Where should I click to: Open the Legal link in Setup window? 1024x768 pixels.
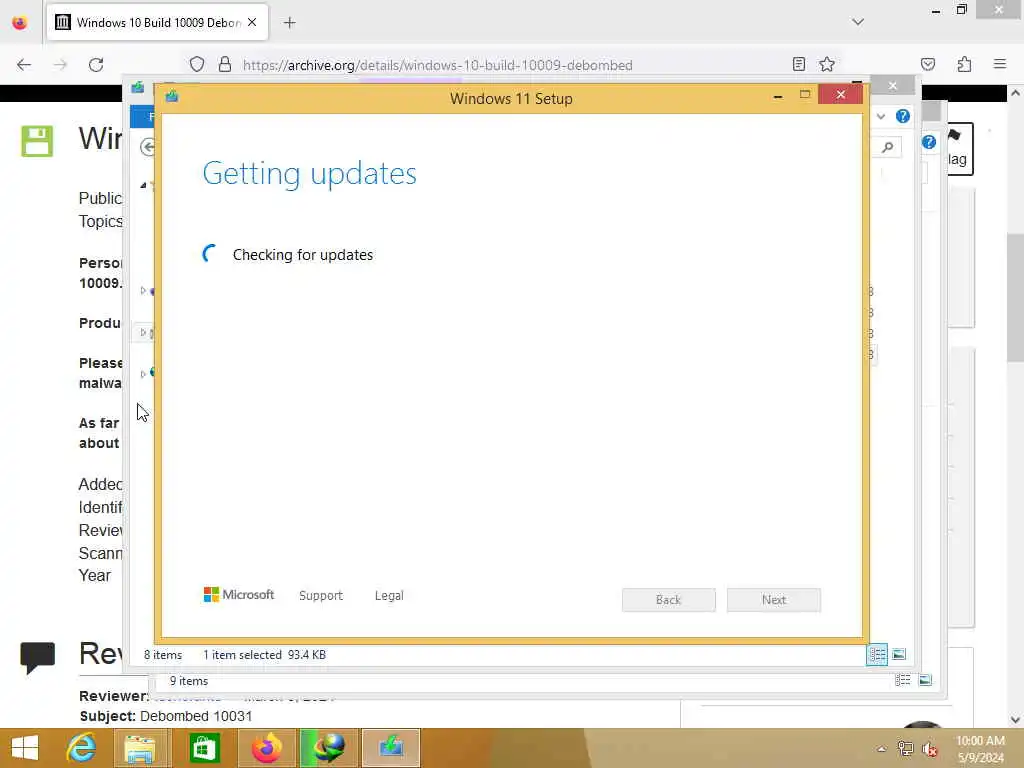(x=389, y=596)
